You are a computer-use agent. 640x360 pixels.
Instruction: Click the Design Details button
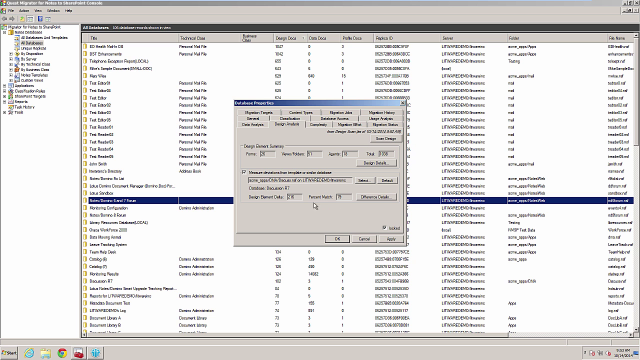pyautogui.click(x=376, y=163)
